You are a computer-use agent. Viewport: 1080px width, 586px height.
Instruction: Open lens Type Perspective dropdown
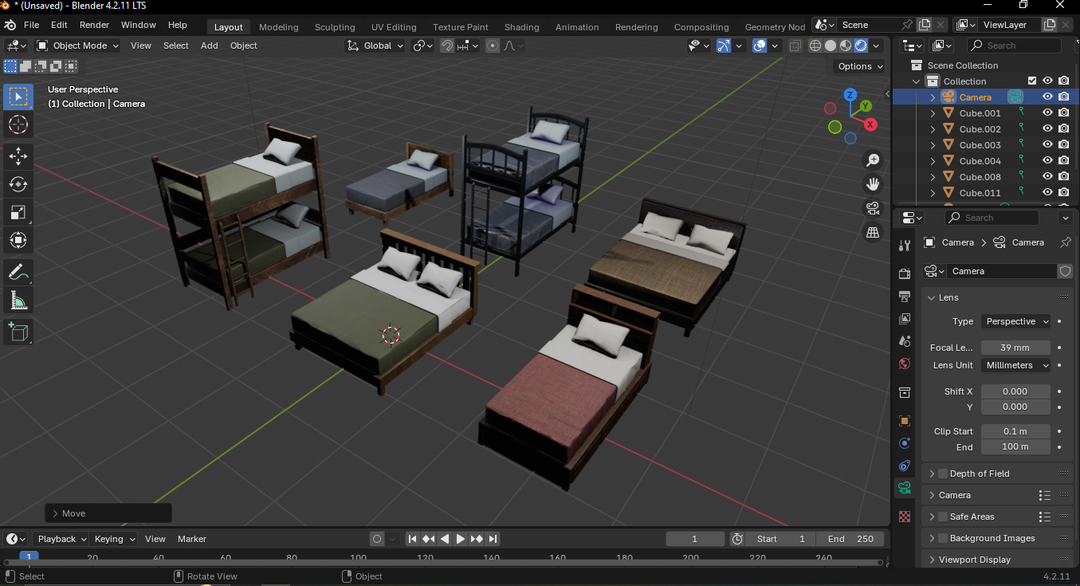[1016, 322]
